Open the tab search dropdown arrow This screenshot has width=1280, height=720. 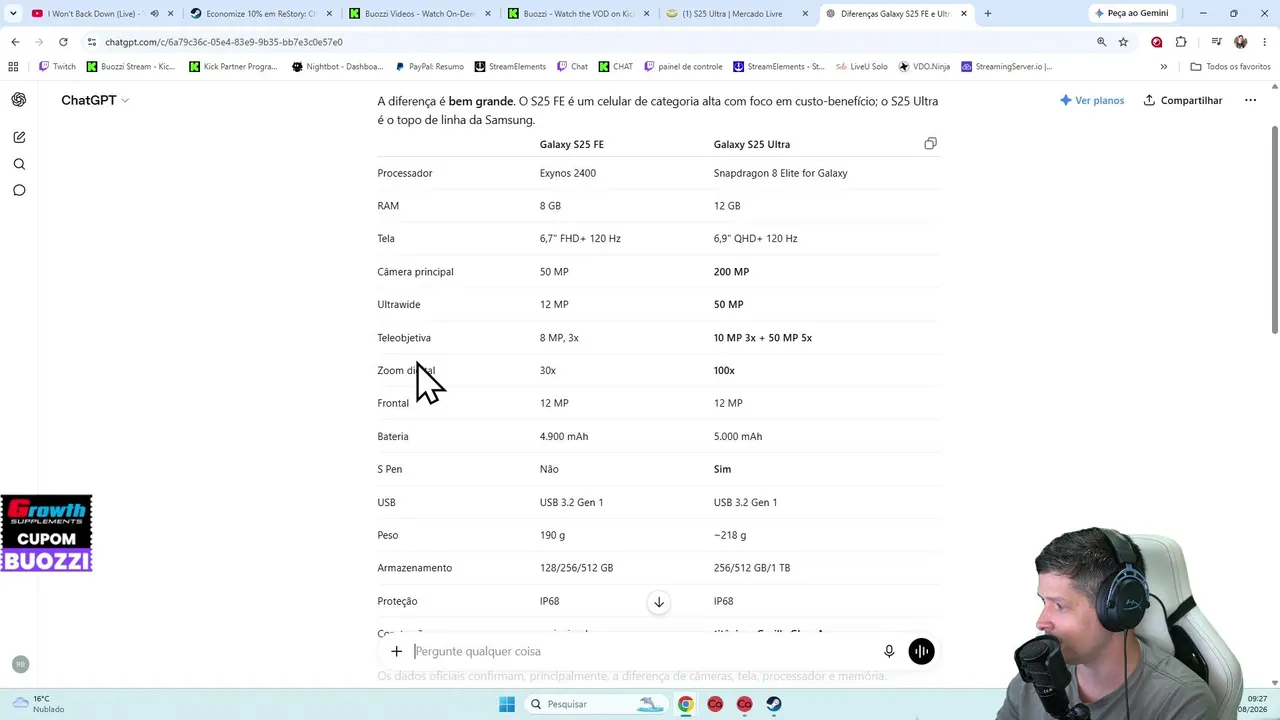(13, 14)
